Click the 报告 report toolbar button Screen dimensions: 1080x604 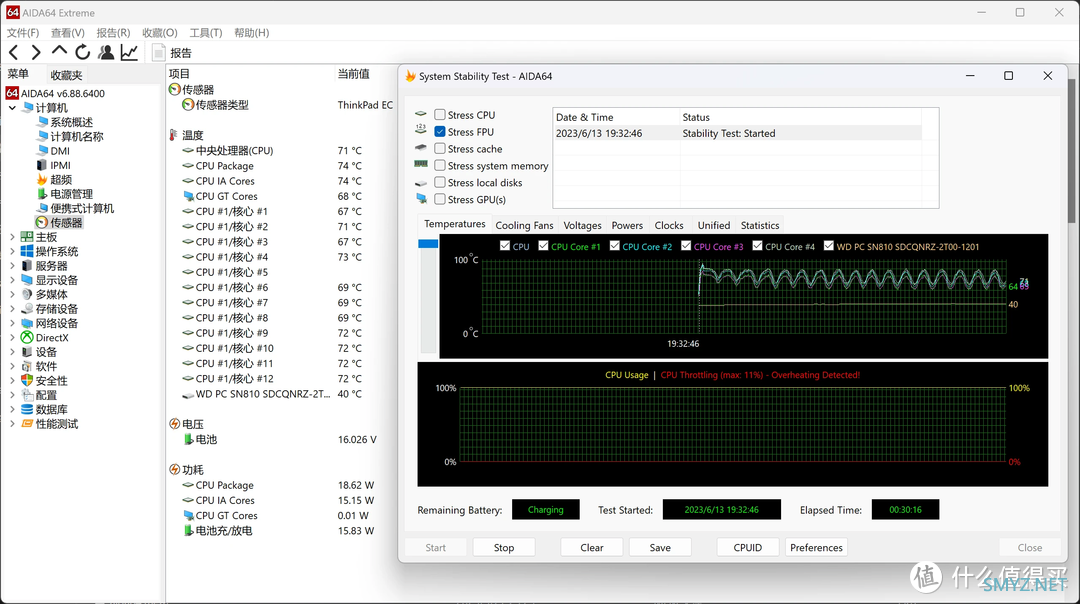click(172, 53)
